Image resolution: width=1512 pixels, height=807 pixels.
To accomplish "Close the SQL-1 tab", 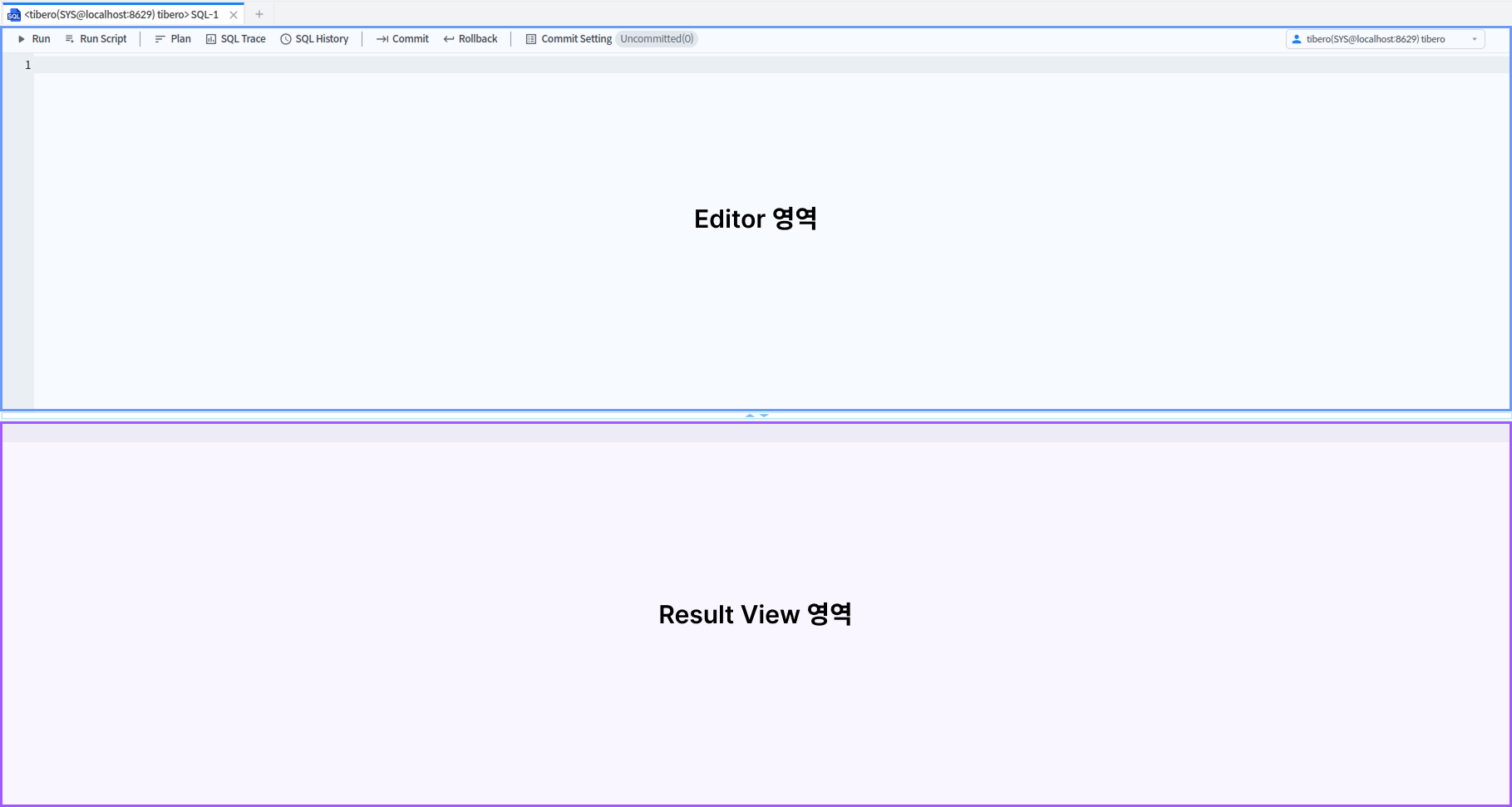I will (x=234, y=15).
